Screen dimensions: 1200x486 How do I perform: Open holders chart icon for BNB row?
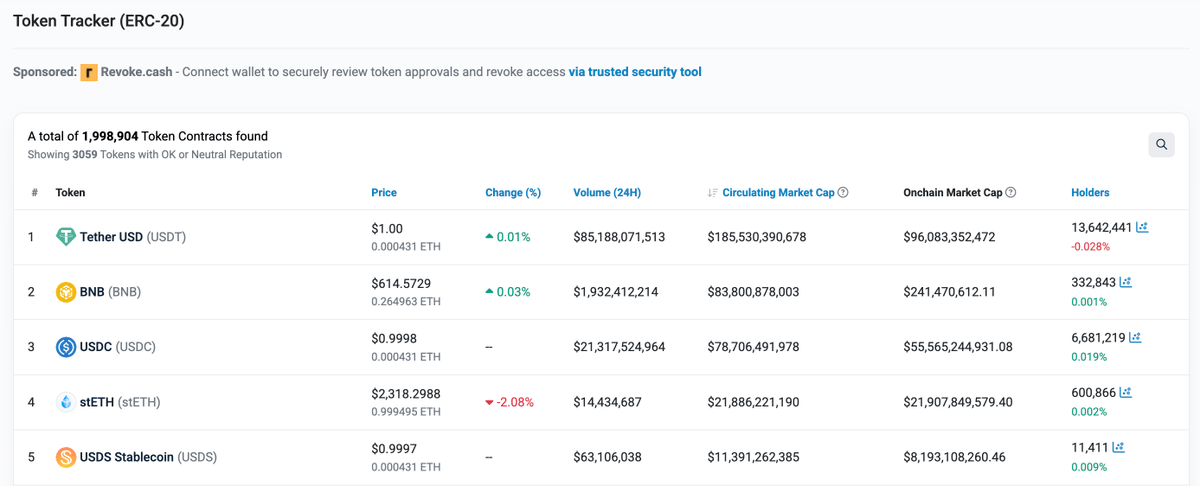tap(1125, 283)
